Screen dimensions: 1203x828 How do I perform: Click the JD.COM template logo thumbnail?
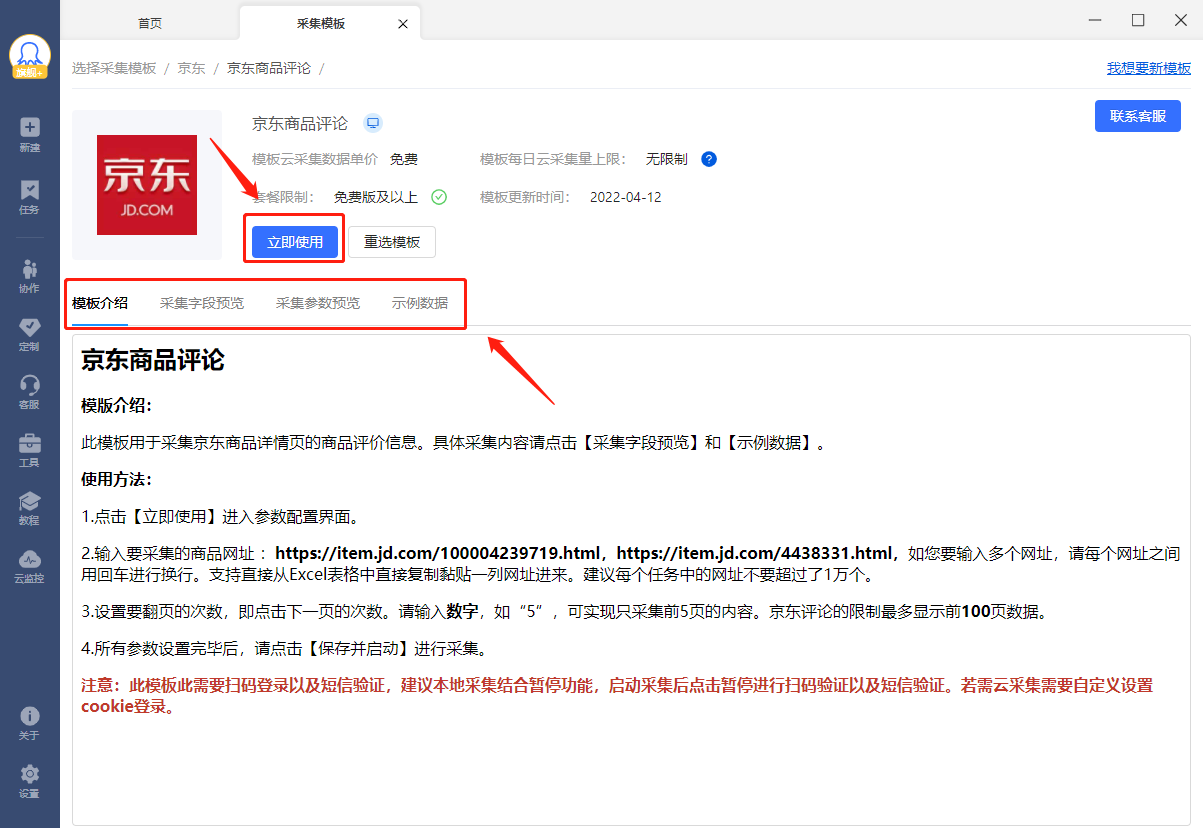[x=147, y=185]
